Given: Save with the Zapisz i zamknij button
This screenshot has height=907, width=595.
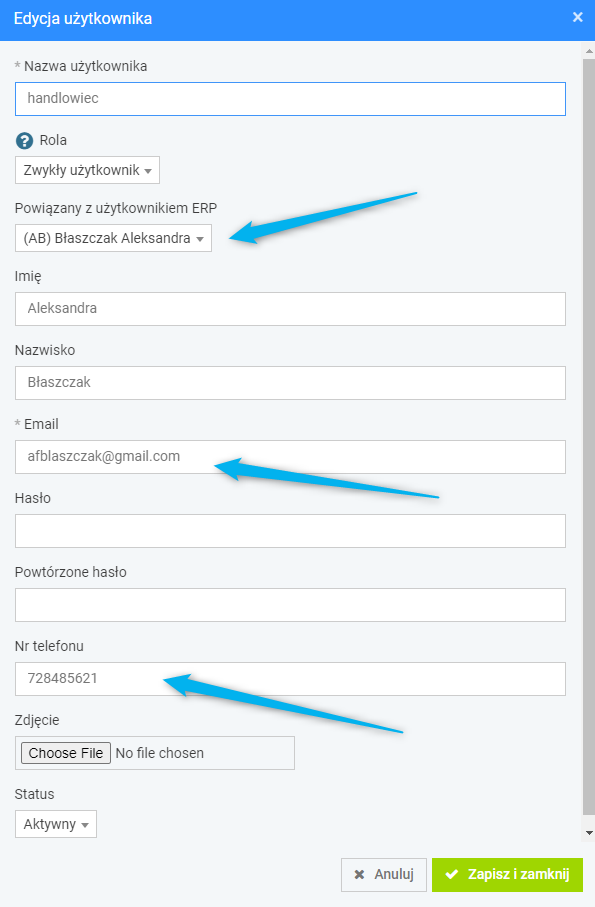Looking at the screenshot, I should tap(507, 875).
